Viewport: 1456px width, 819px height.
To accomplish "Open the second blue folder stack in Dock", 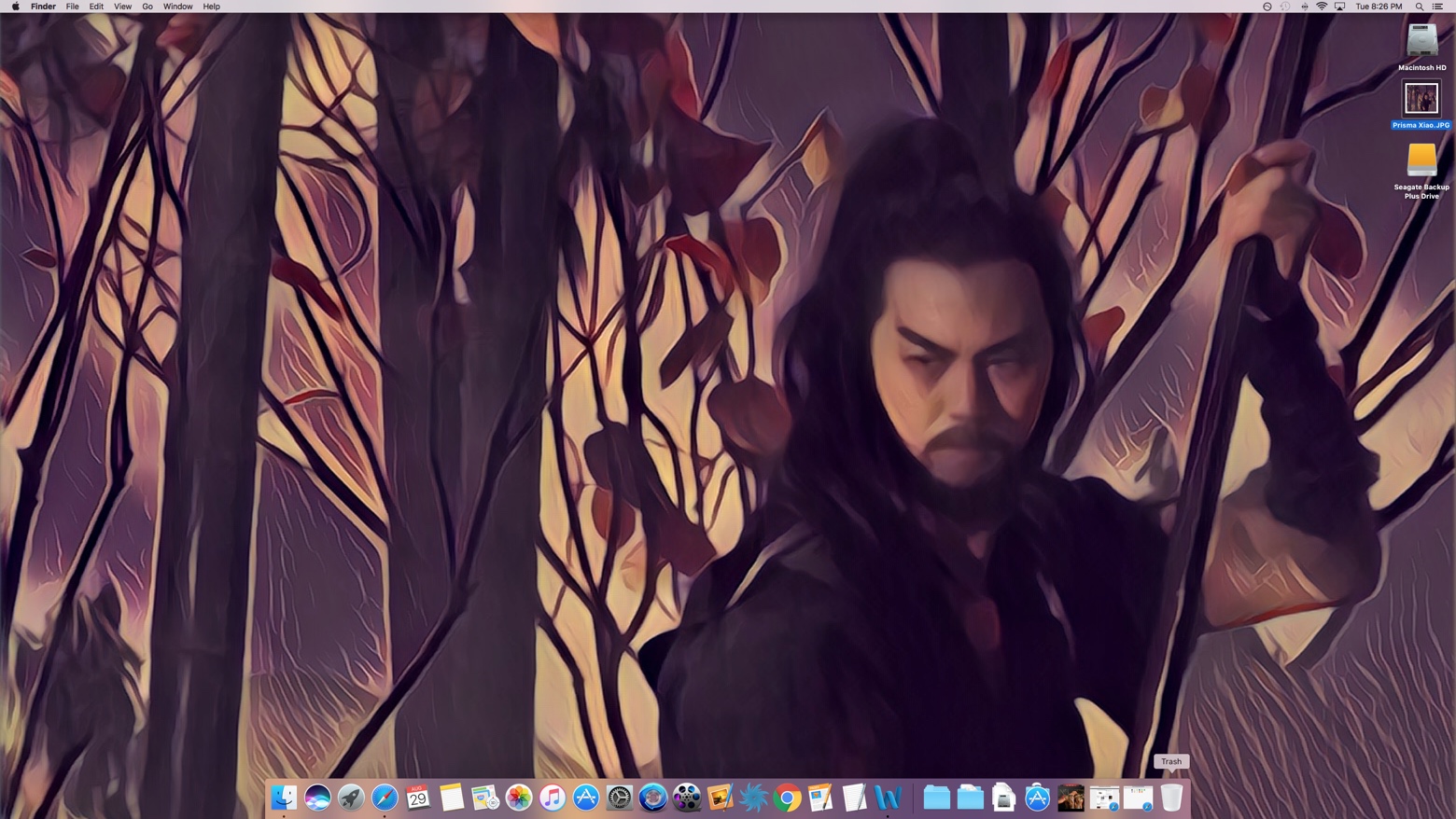I will tap(971, 798).
